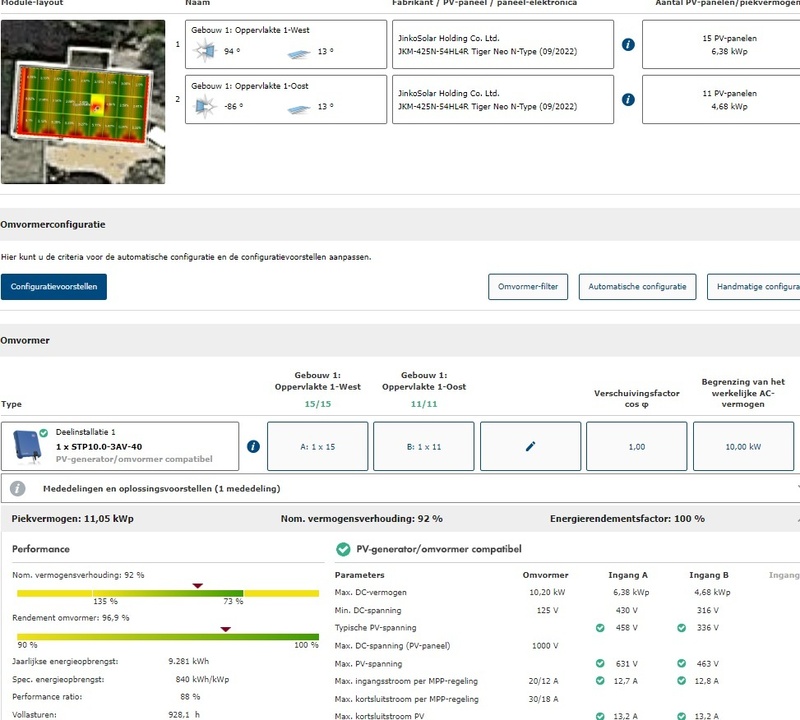The image size is (800, 720).
Task: Click tilt panel icon for Oost surface
Action: (x=299, y=109)
